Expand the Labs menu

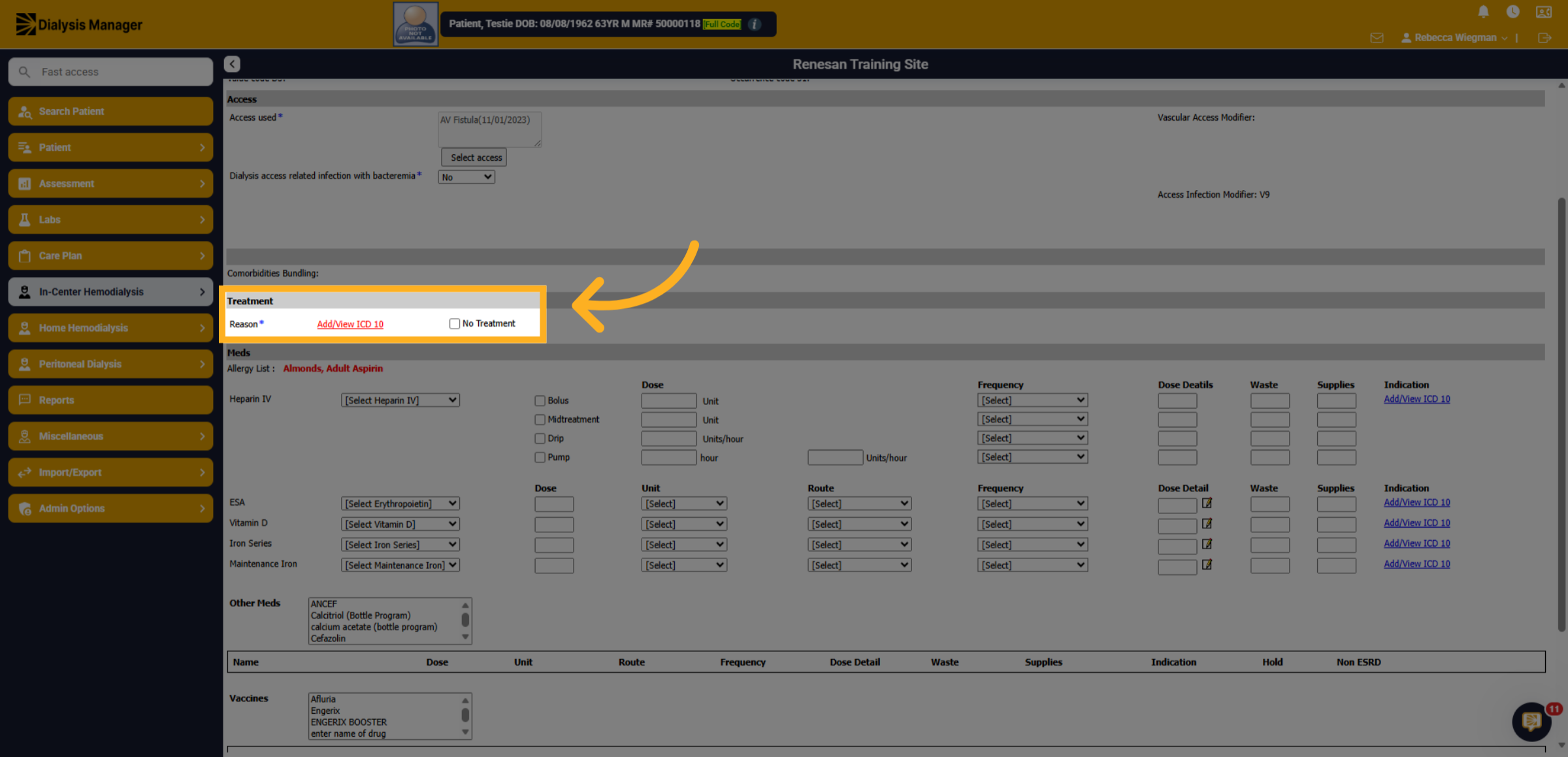coord(110,219)
